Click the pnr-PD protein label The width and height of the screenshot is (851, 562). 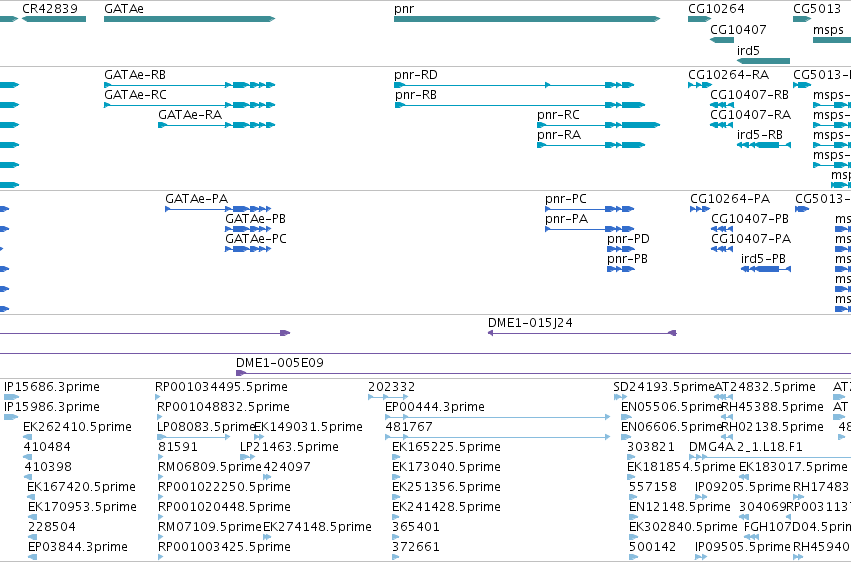click(x=628, y=239)
